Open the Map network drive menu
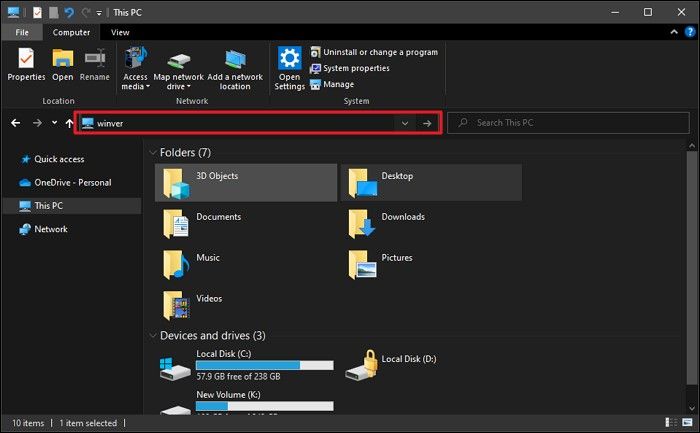The width and height of the screenshot is (700, 433). (178, 69)
